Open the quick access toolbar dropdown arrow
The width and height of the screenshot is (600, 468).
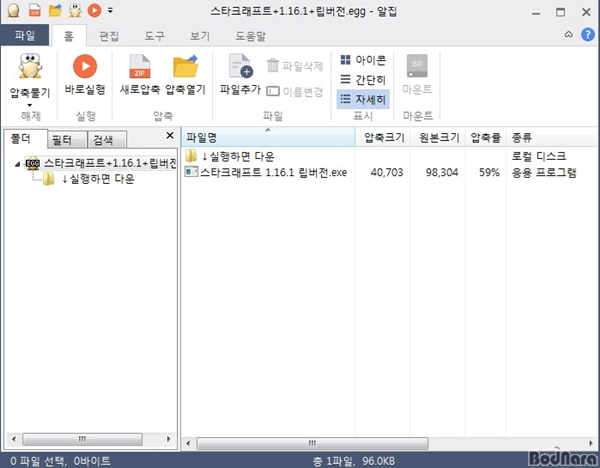pos(110,11)
